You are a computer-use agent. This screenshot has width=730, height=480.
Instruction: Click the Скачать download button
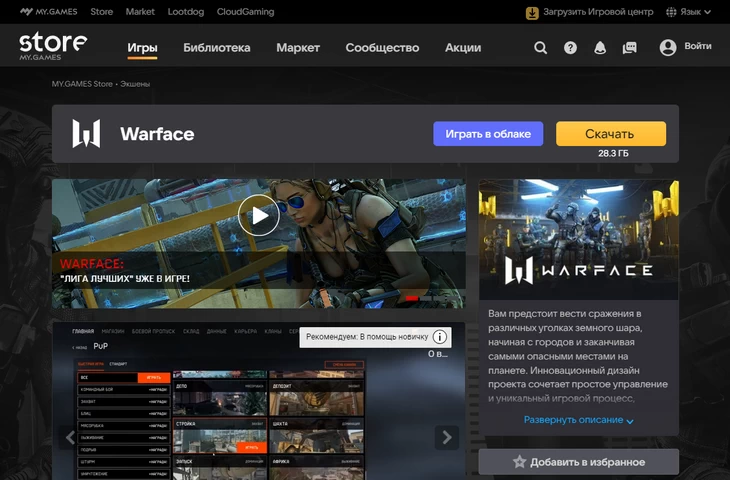tap(611, 134)
